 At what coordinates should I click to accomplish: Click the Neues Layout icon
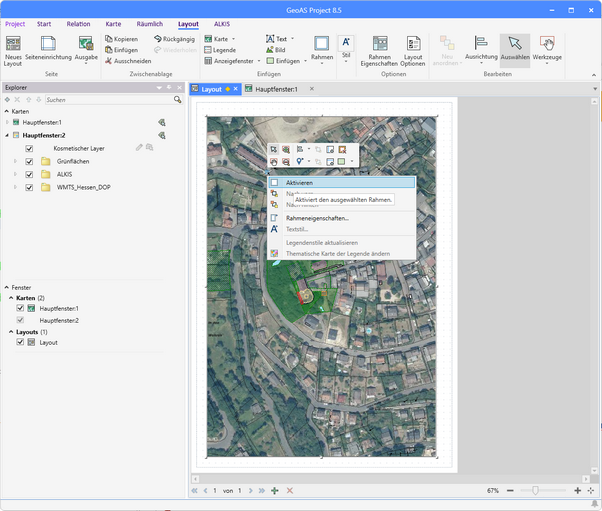[13, 44]
